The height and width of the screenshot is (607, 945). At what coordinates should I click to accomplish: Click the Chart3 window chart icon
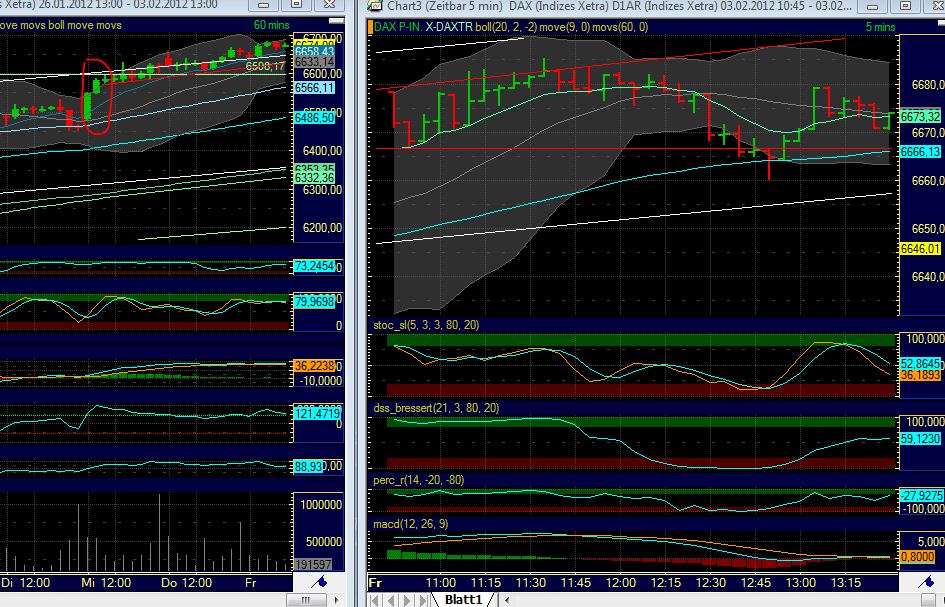pyautogui.click(x=375, y=6)
